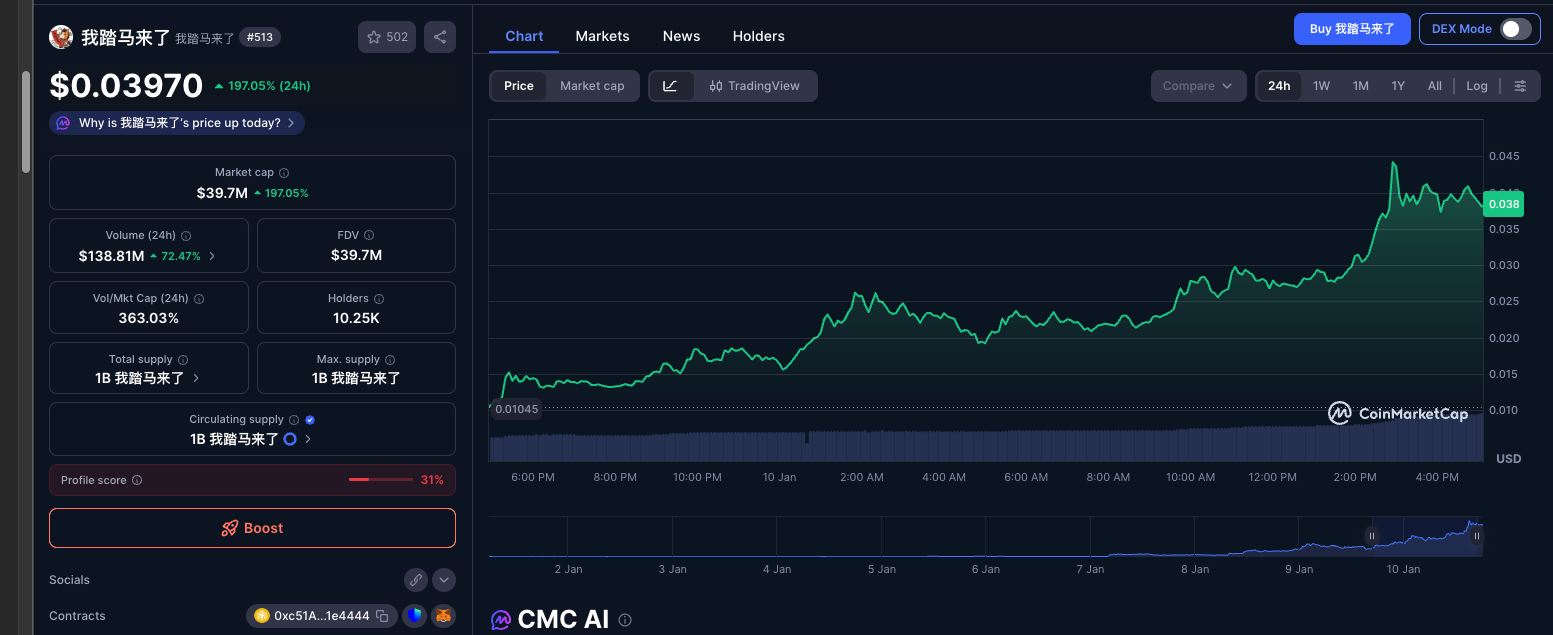
Task: Click the MetaMask fox icon
Action: 443,616
